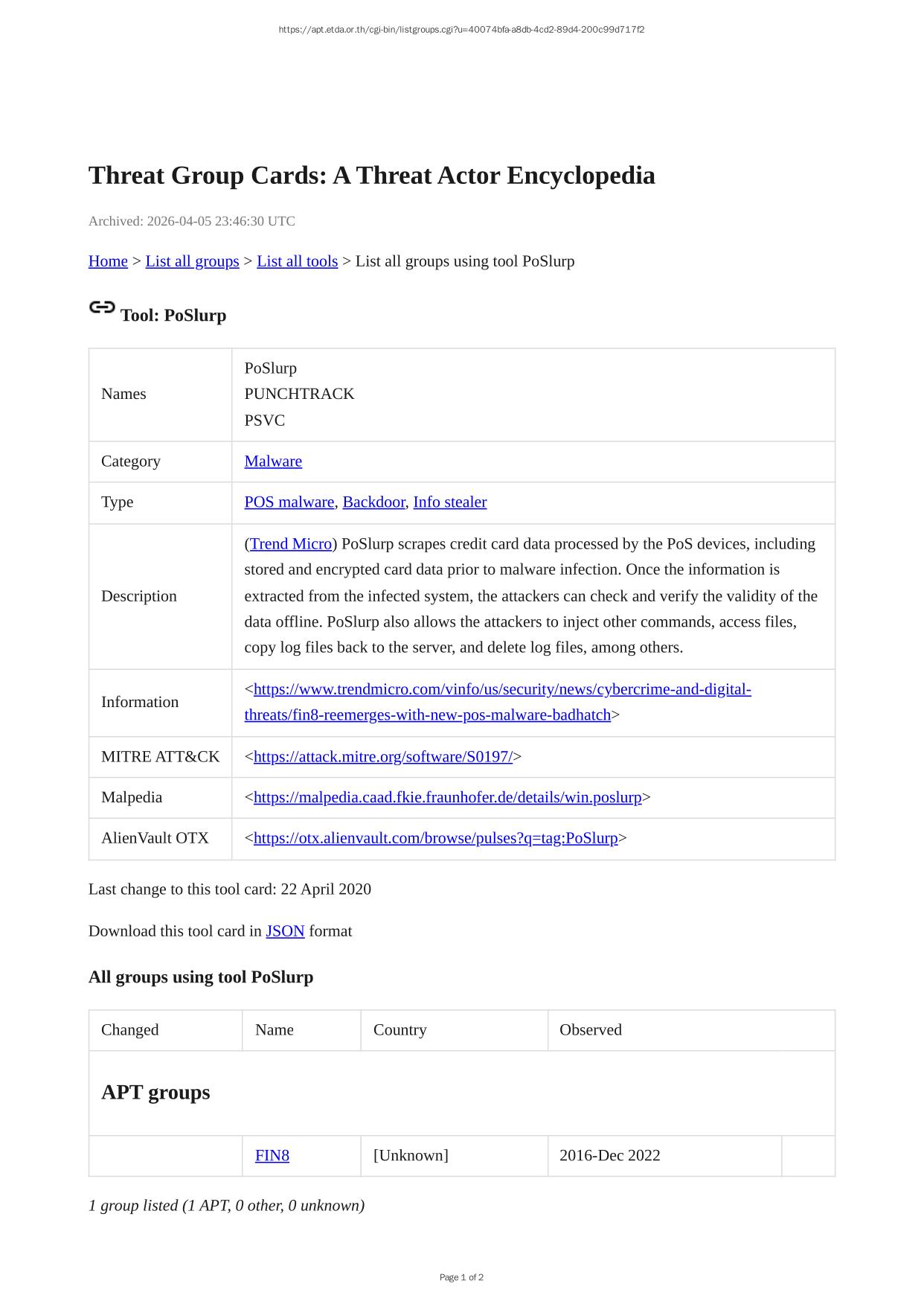Click the Country column header
The image size is (924, 1307).
pos(400,1030)
